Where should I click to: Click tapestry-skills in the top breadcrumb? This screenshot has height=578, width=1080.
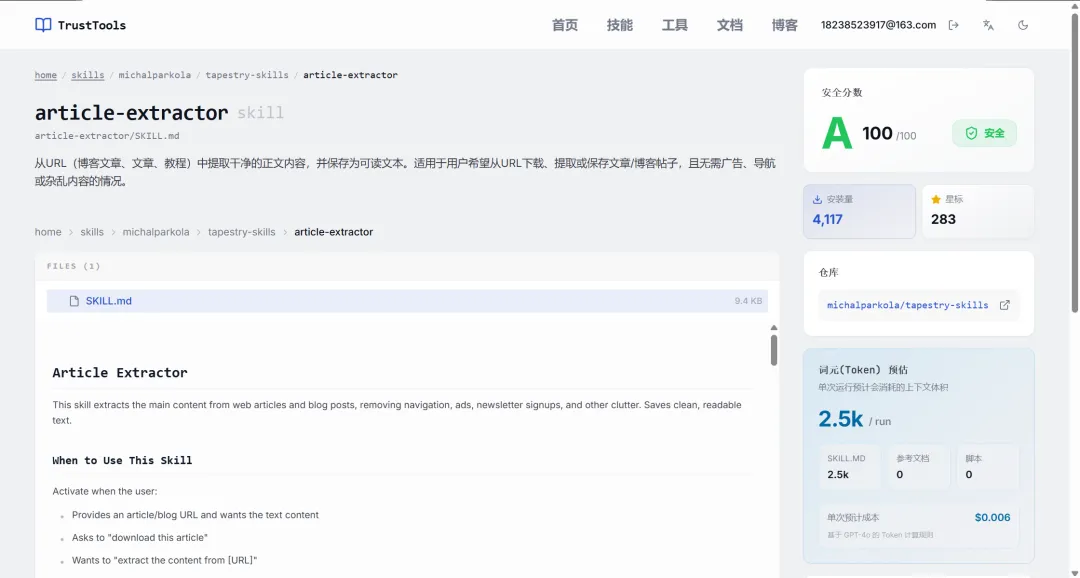tap(247, 75)
